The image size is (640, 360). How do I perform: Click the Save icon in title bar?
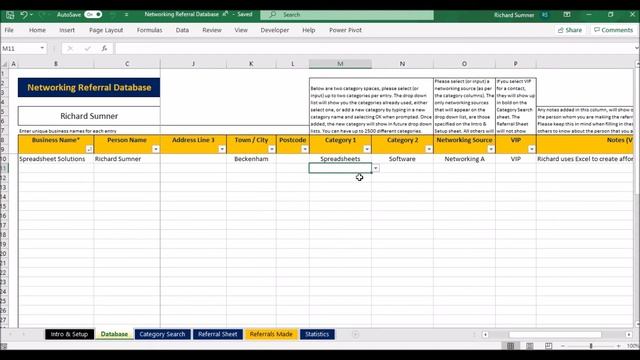click(10, 15)
